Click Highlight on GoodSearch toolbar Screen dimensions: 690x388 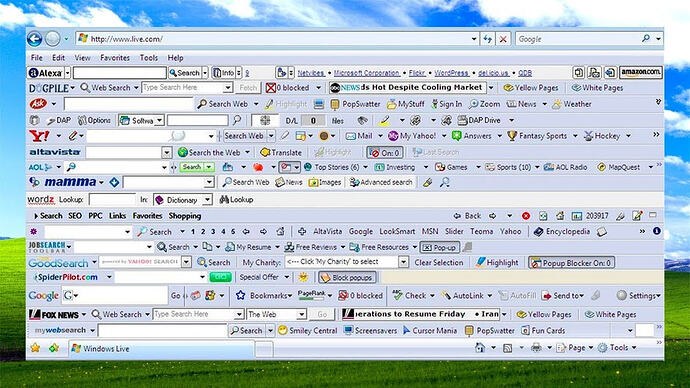coord(498,263)
